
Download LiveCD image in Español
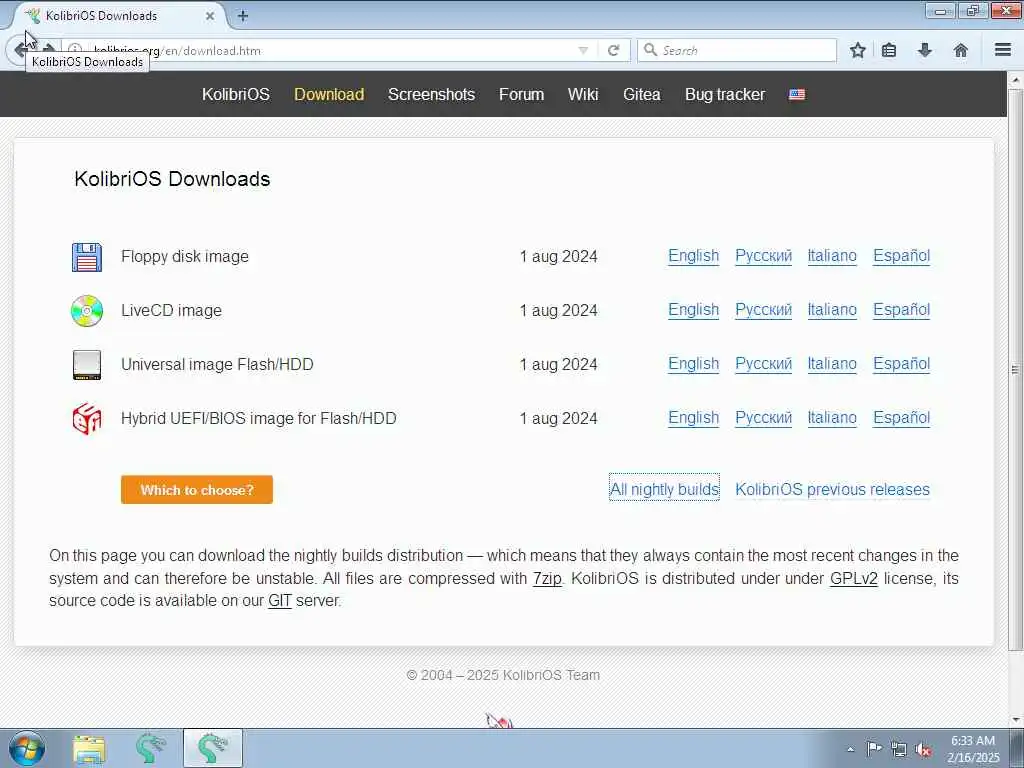(x=902, y=310)
